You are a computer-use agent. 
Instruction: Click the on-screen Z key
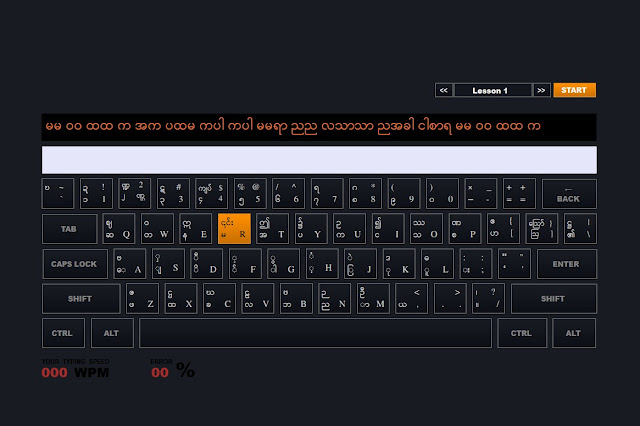click(x=142, y=299)
